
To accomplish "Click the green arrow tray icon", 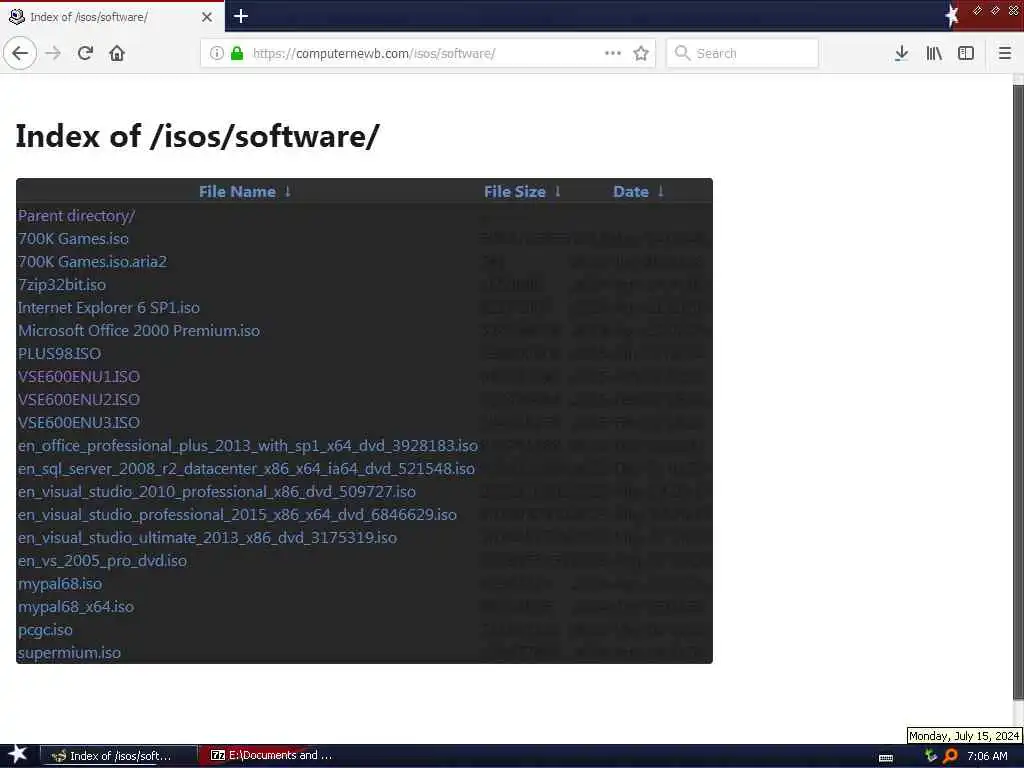I will point(931,756).
